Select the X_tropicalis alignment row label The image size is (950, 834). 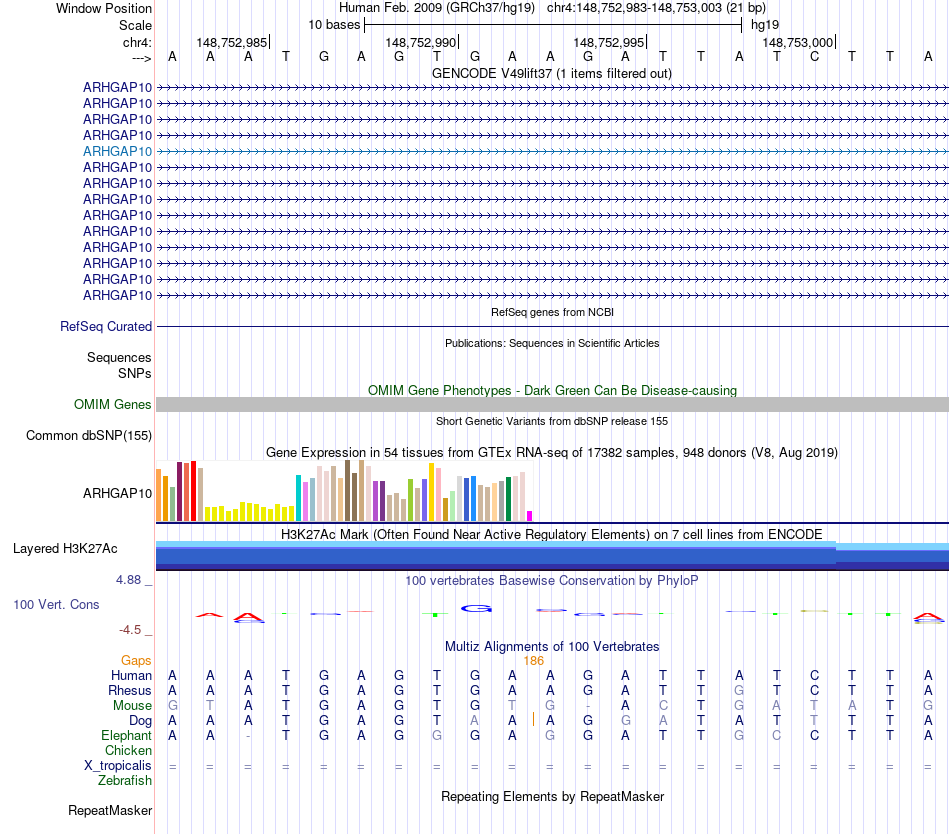coord(118,766)
